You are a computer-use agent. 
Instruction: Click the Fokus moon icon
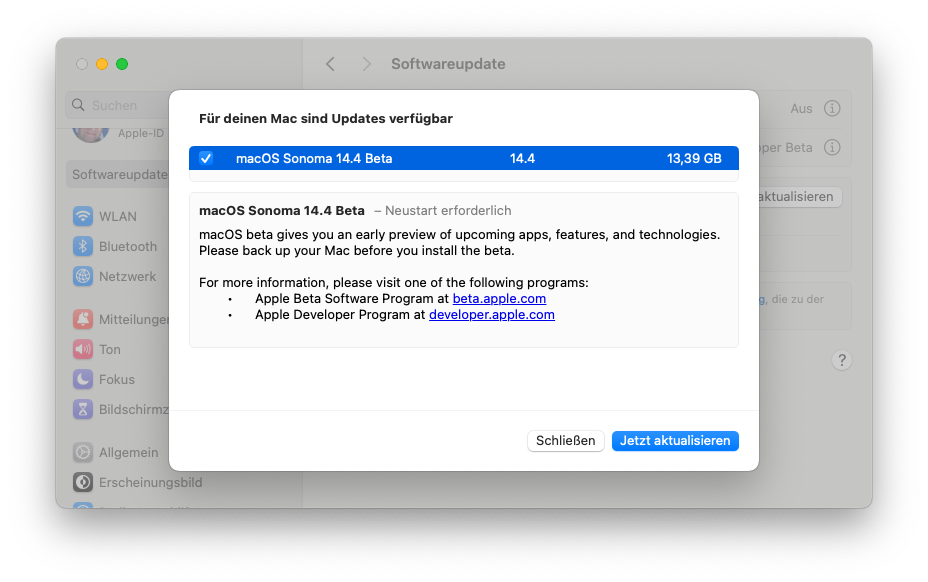pos(83,380)
